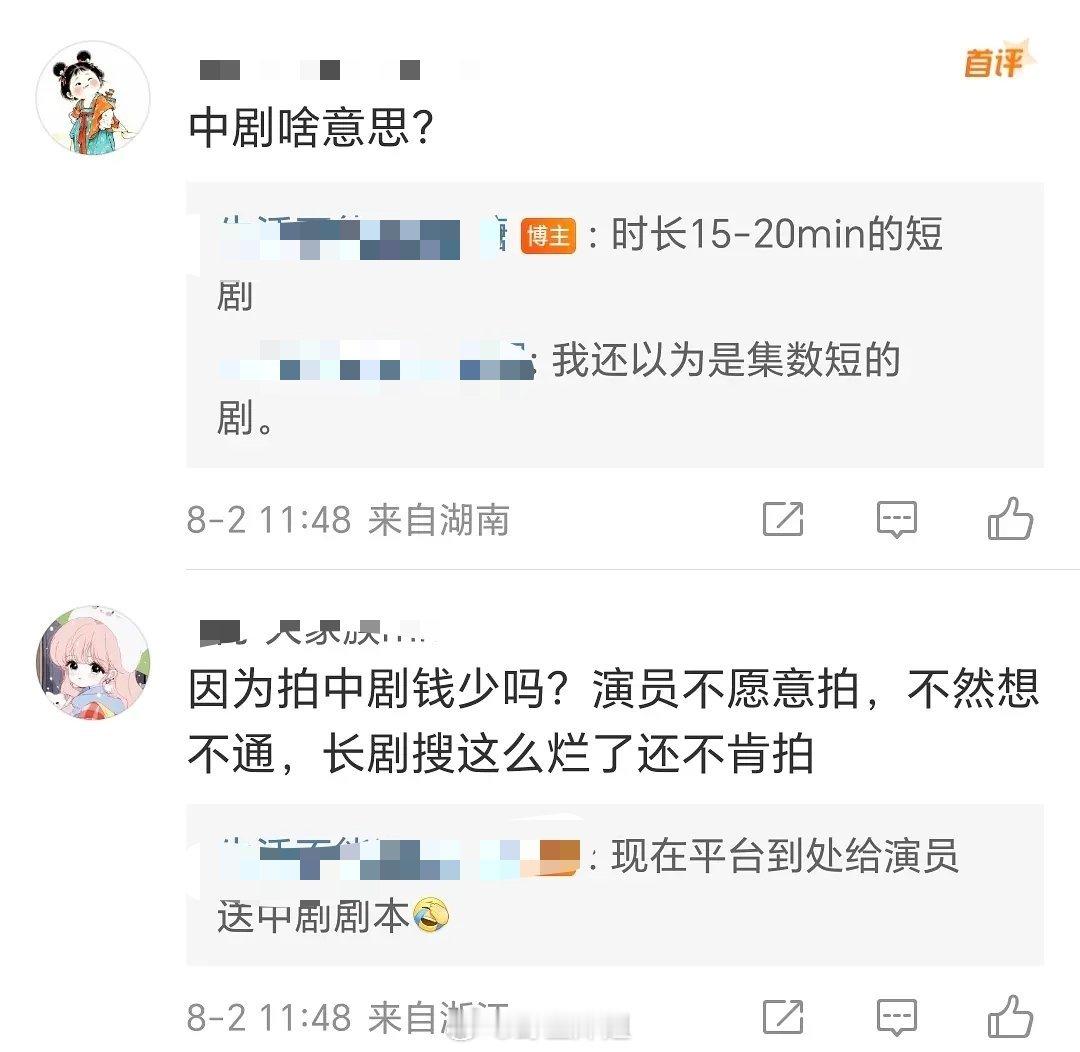Open reply 现在平台到处给演员送中剧剧本
The image size is (1080, 1052).
click(588, 887)
